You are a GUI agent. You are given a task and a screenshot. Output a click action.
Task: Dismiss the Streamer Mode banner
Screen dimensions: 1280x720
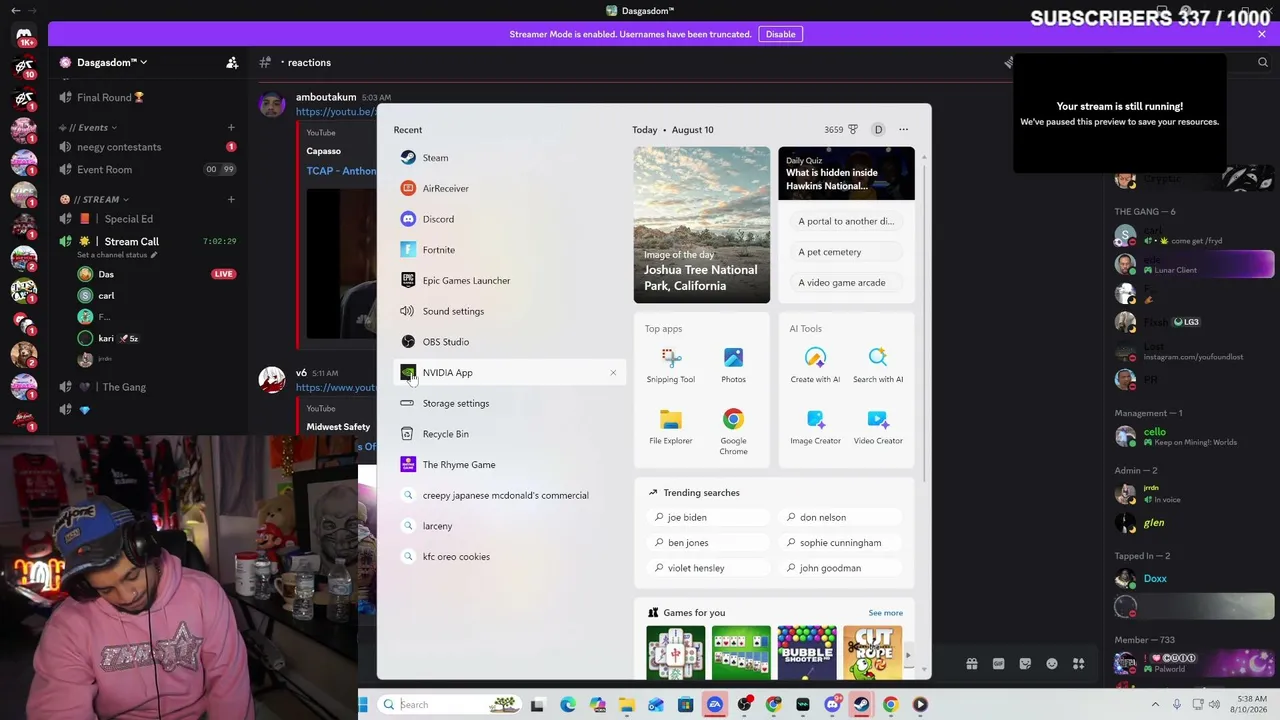1262,34
